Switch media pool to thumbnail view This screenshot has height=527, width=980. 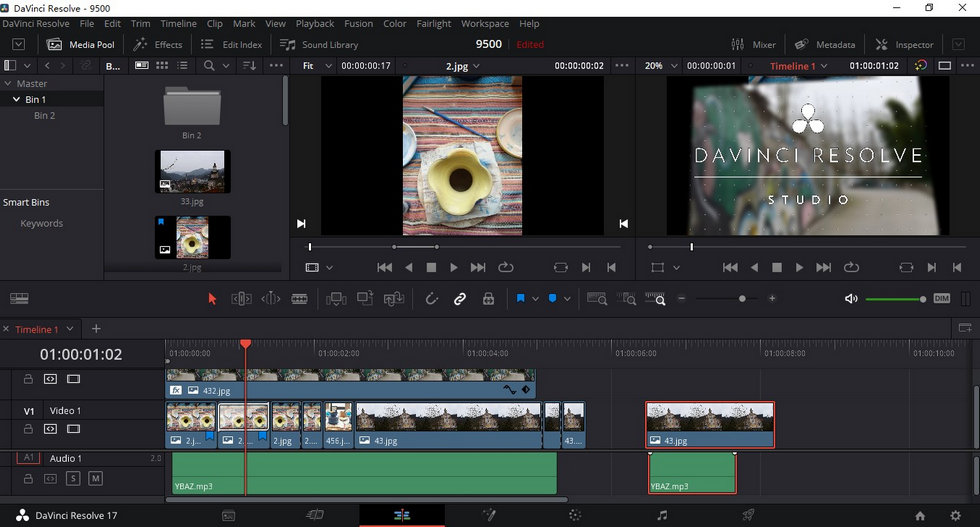pyautogui.click(x=162, y=66)
